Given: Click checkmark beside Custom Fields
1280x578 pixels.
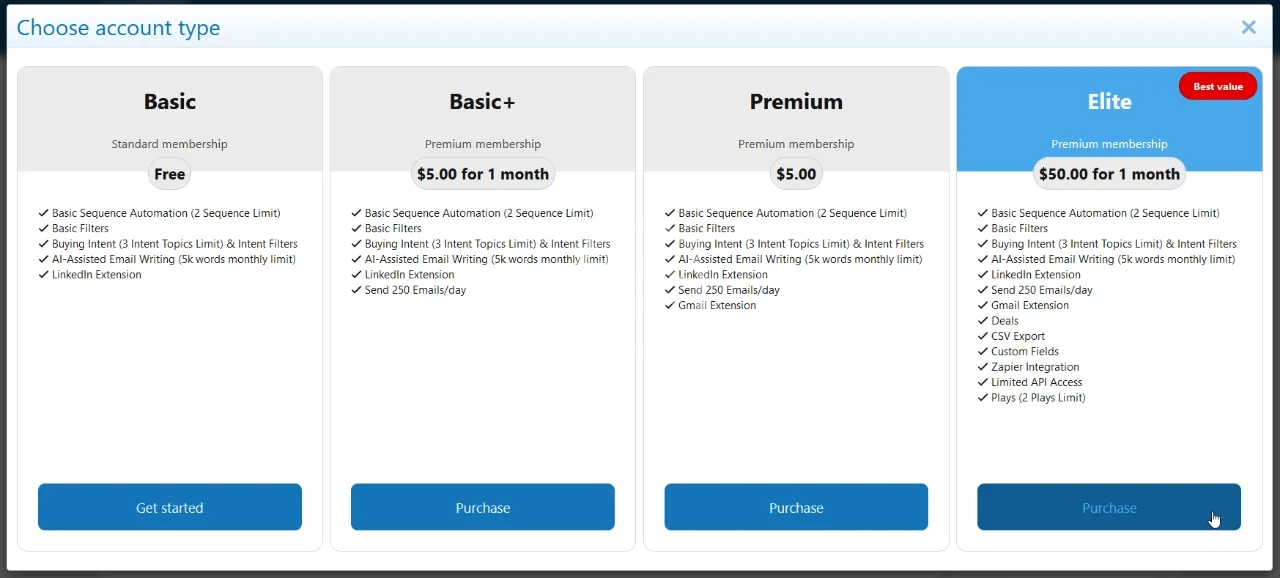Looking at the screenshot, I should pos(983,351).
